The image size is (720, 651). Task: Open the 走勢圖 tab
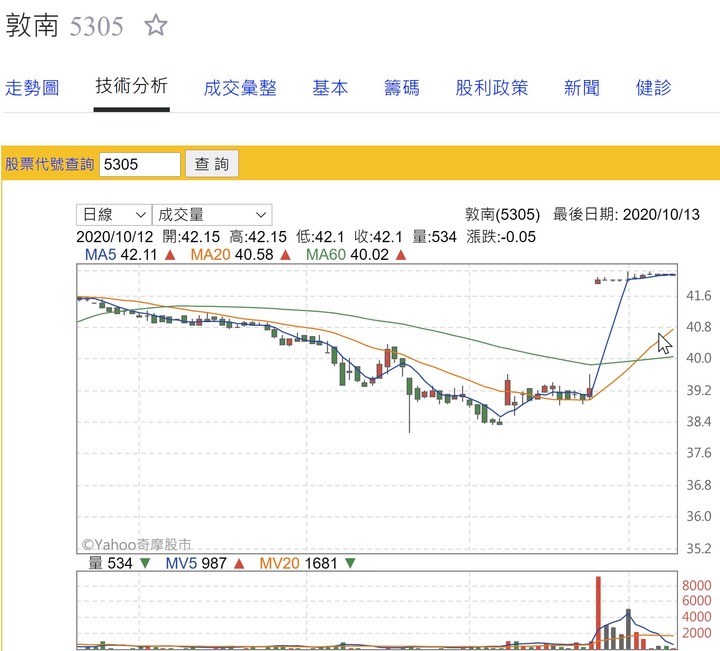[32, 88]
